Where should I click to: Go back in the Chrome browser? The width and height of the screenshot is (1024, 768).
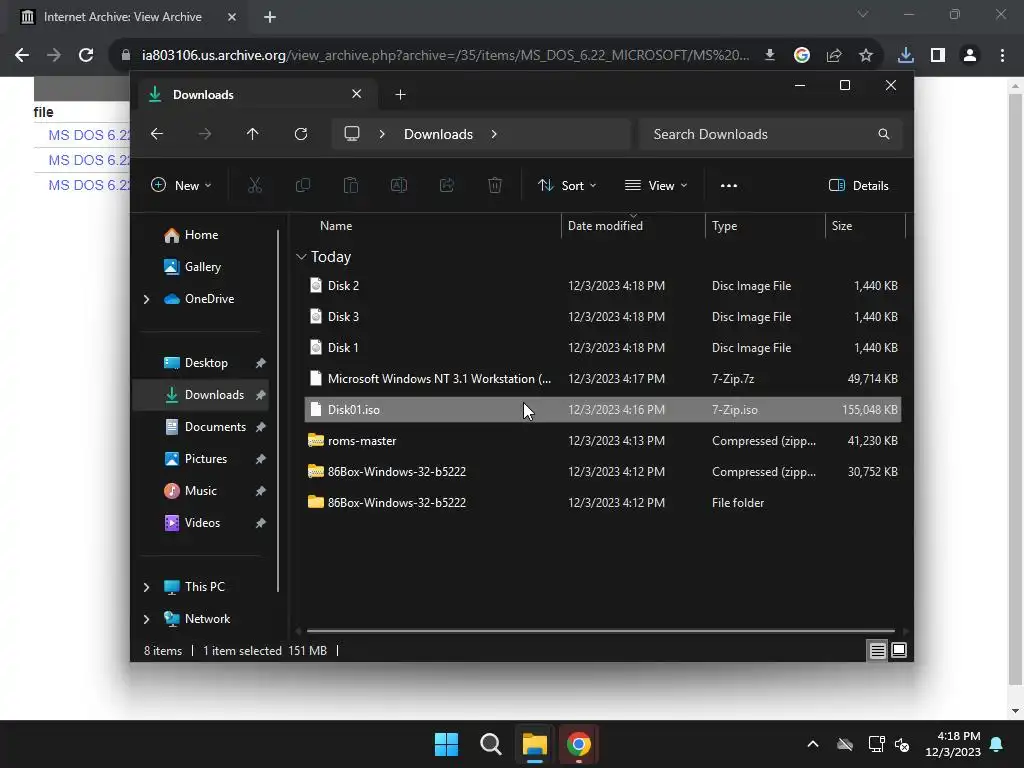click(x=22, y=55)
